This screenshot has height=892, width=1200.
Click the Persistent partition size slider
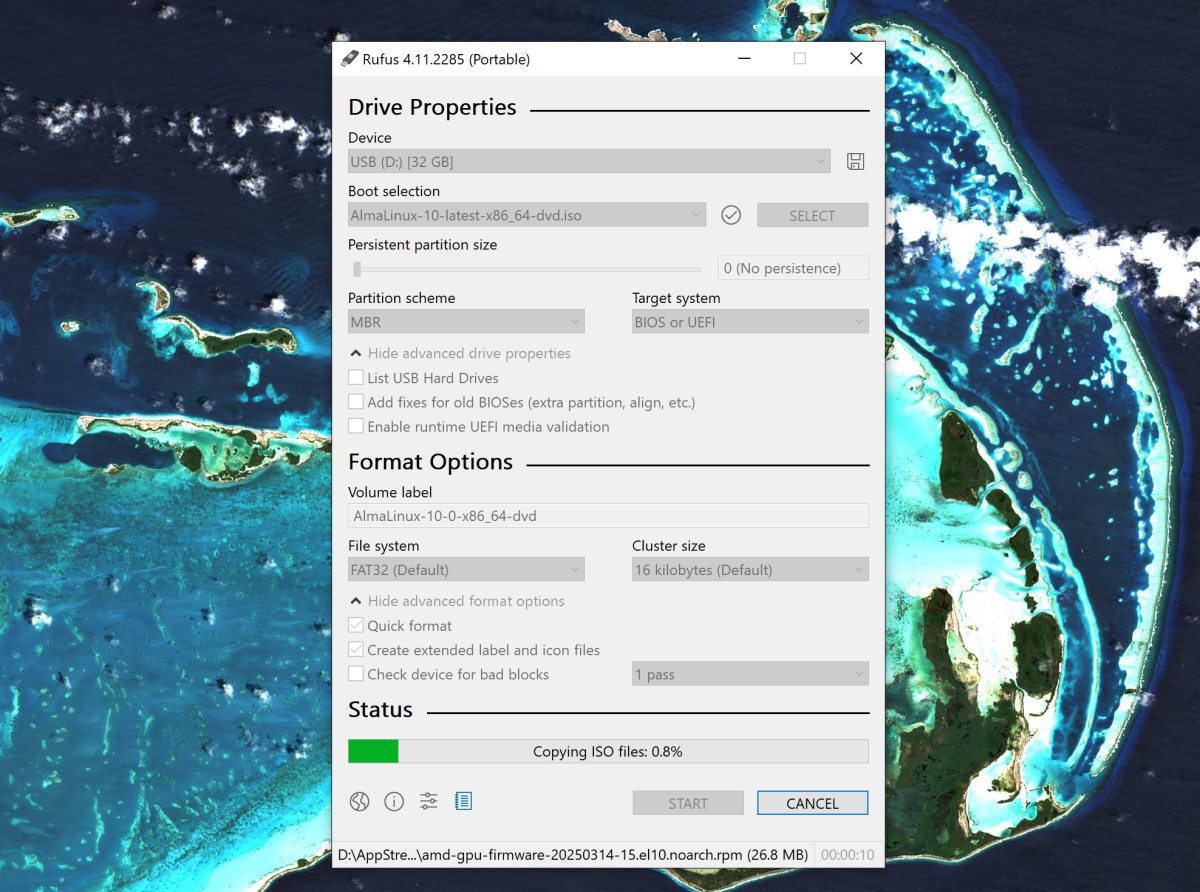coord(525,268)
